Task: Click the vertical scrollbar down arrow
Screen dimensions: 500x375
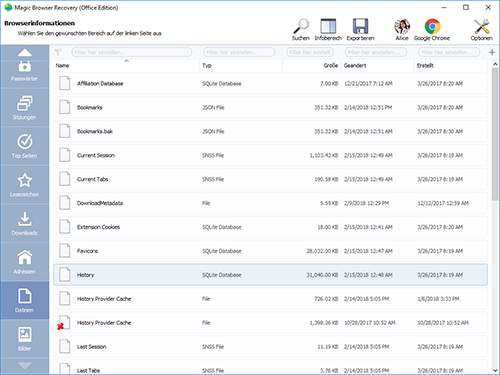Action: coord(495,370)
